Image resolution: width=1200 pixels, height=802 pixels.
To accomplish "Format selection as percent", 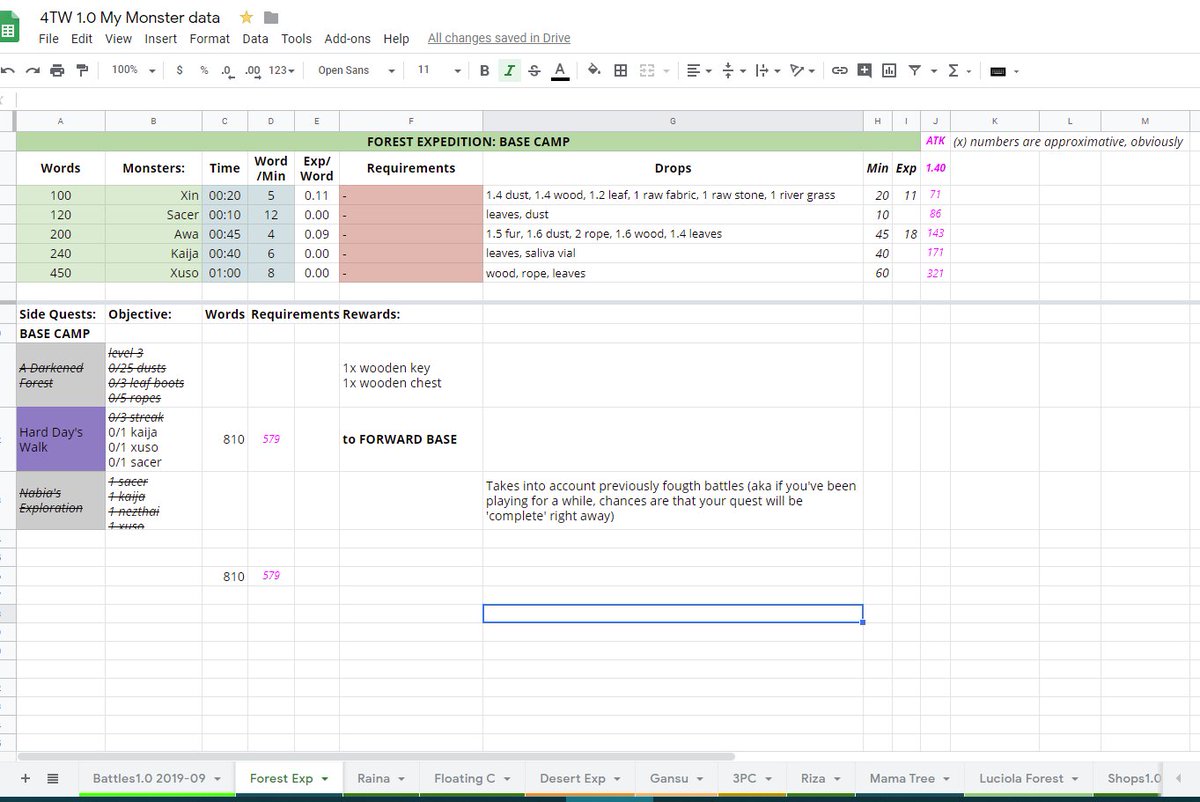I will click(x=203, y=70).
